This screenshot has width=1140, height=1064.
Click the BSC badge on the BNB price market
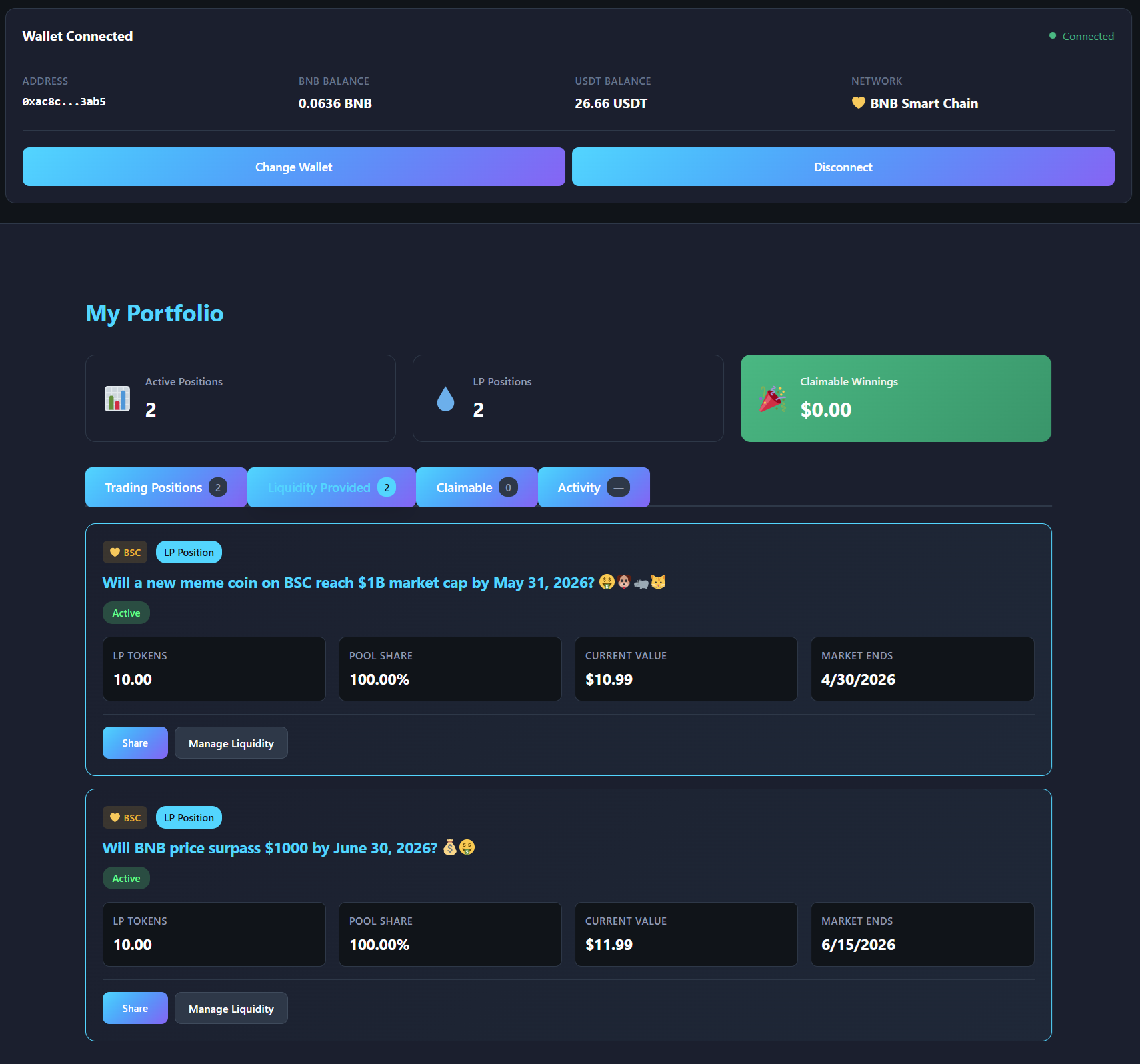125,817
